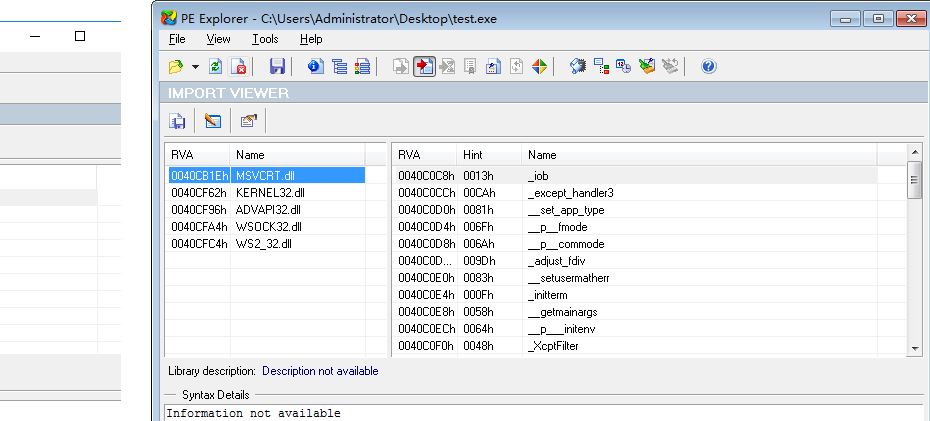Select the _XcptFilter import function
This screenshot has width=930, height=421.
coord(553,346)
